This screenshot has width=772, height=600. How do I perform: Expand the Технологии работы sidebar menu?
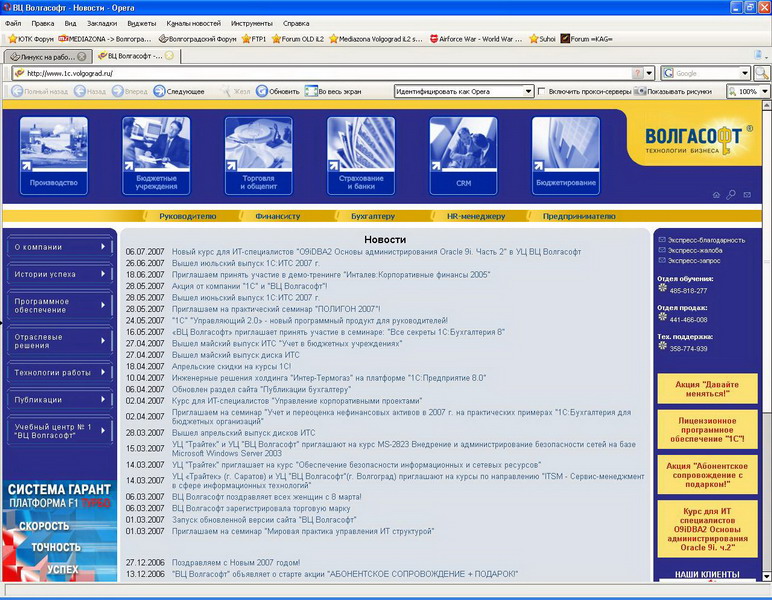point(60,372)
